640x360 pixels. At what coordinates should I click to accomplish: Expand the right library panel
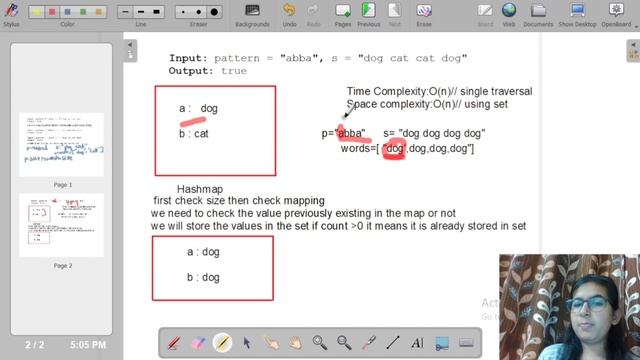[x=633, y=50]
